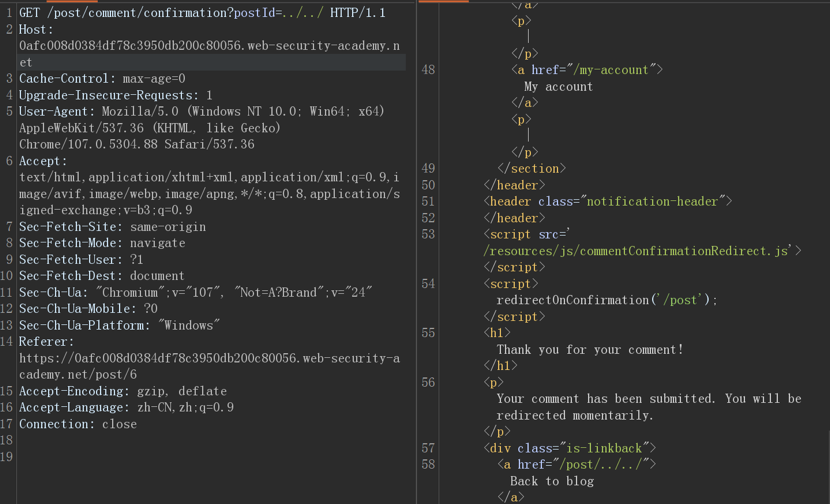Click response line number 48
The width and height of the screenshot is (830, 504).
click(x=428, y=70)
